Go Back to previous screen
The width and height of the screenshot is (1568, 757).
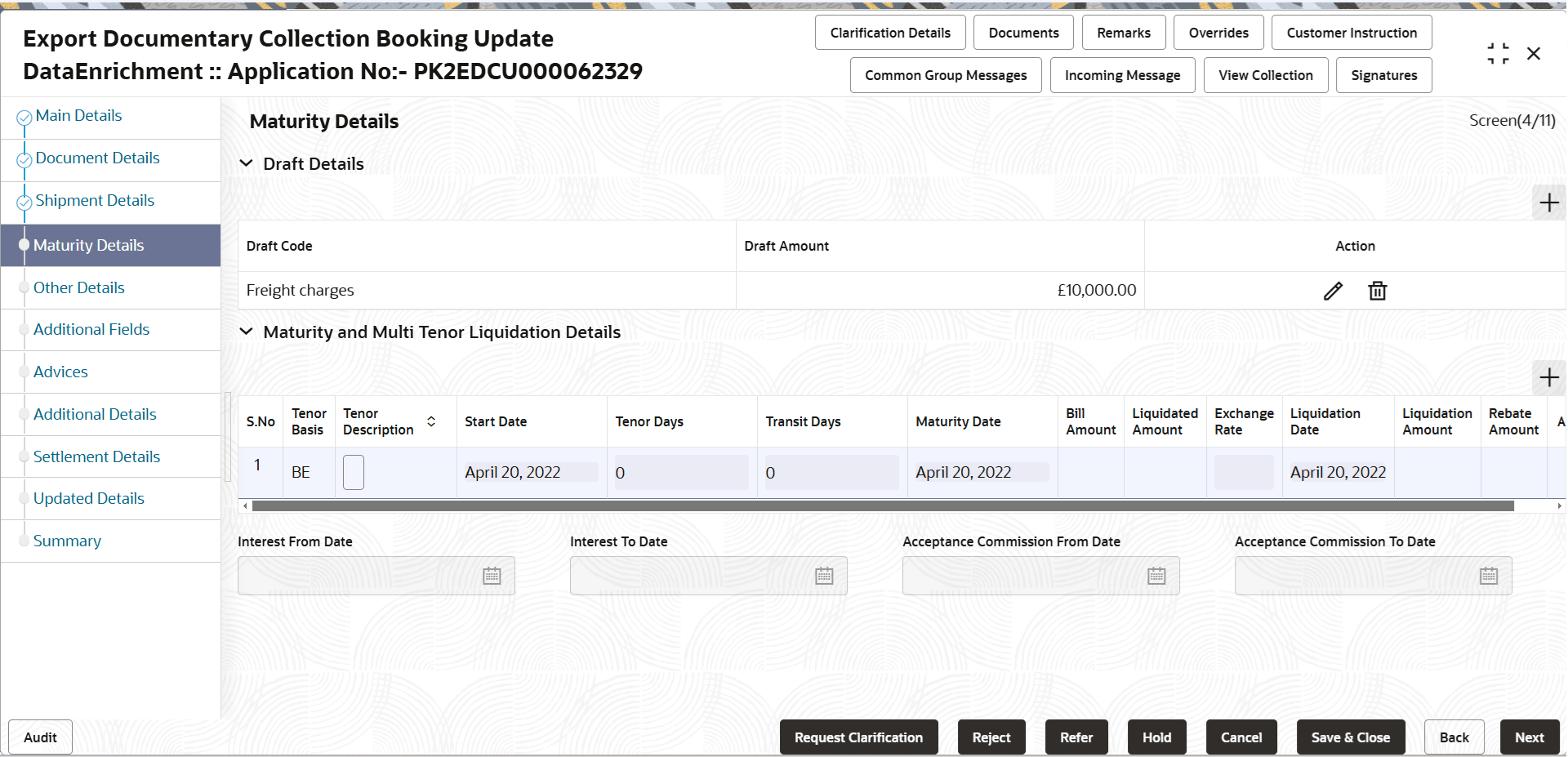tap(1454, 737)
